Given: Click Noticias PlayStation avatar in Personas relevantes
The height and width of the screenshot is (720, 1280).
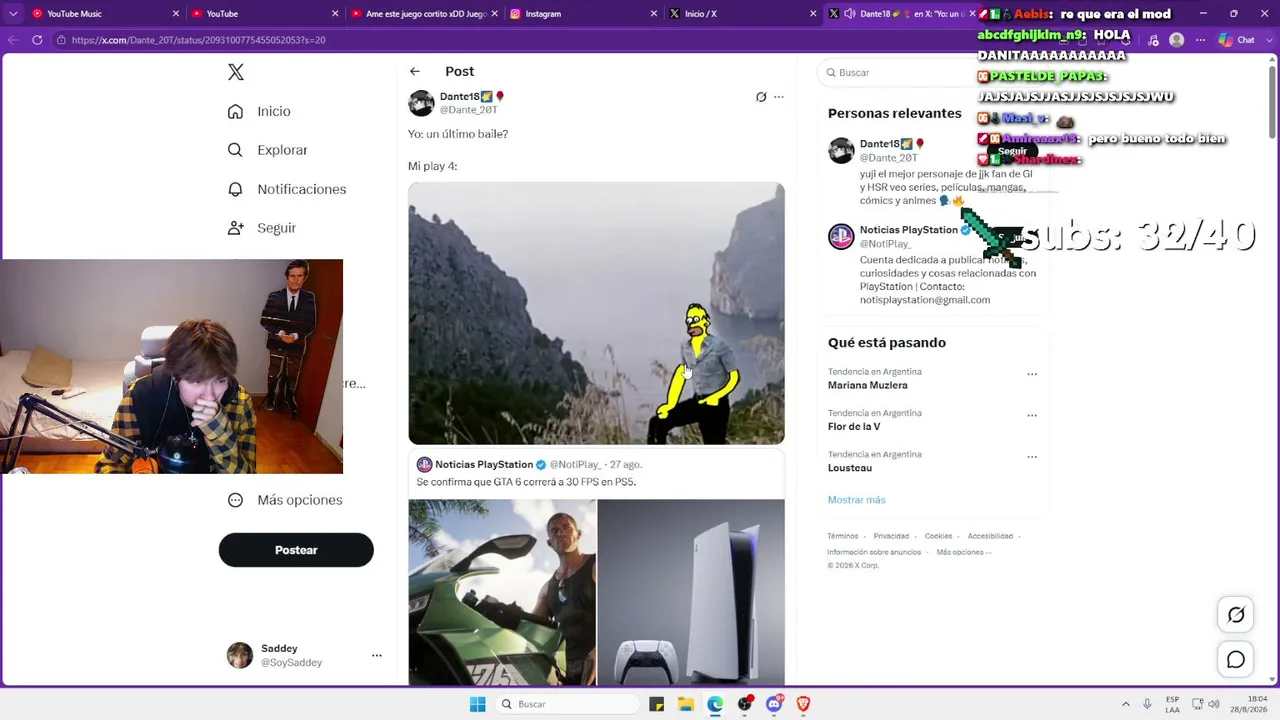Looking at the screenshot, I should click(x=841, y=236).
